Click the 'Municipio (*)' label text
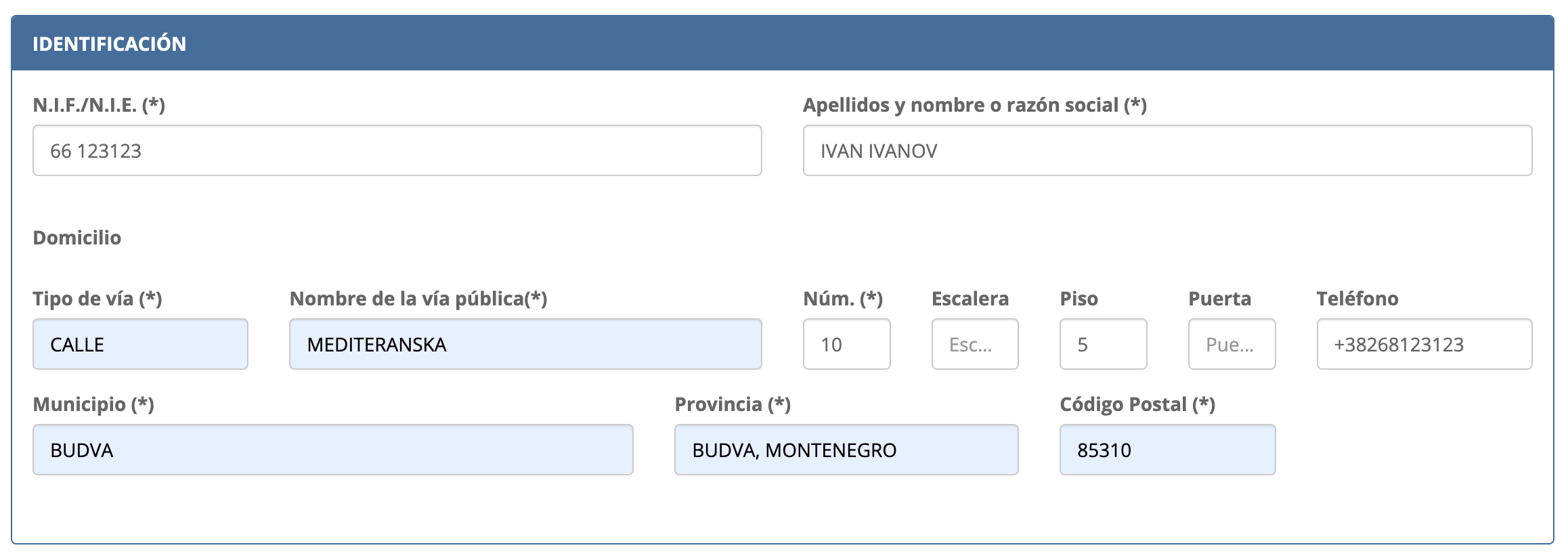This screenshot has width=1568, height=558. click(x=93, y=404)
